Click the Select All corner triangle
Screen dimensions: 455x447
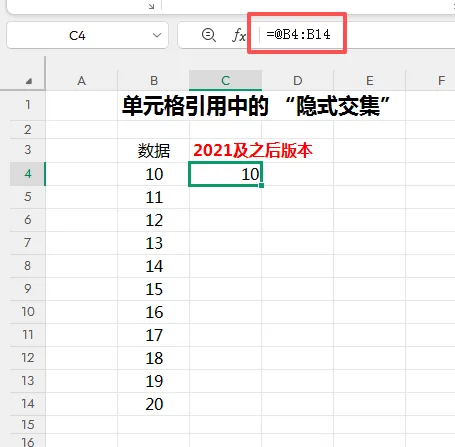(29, 81)
